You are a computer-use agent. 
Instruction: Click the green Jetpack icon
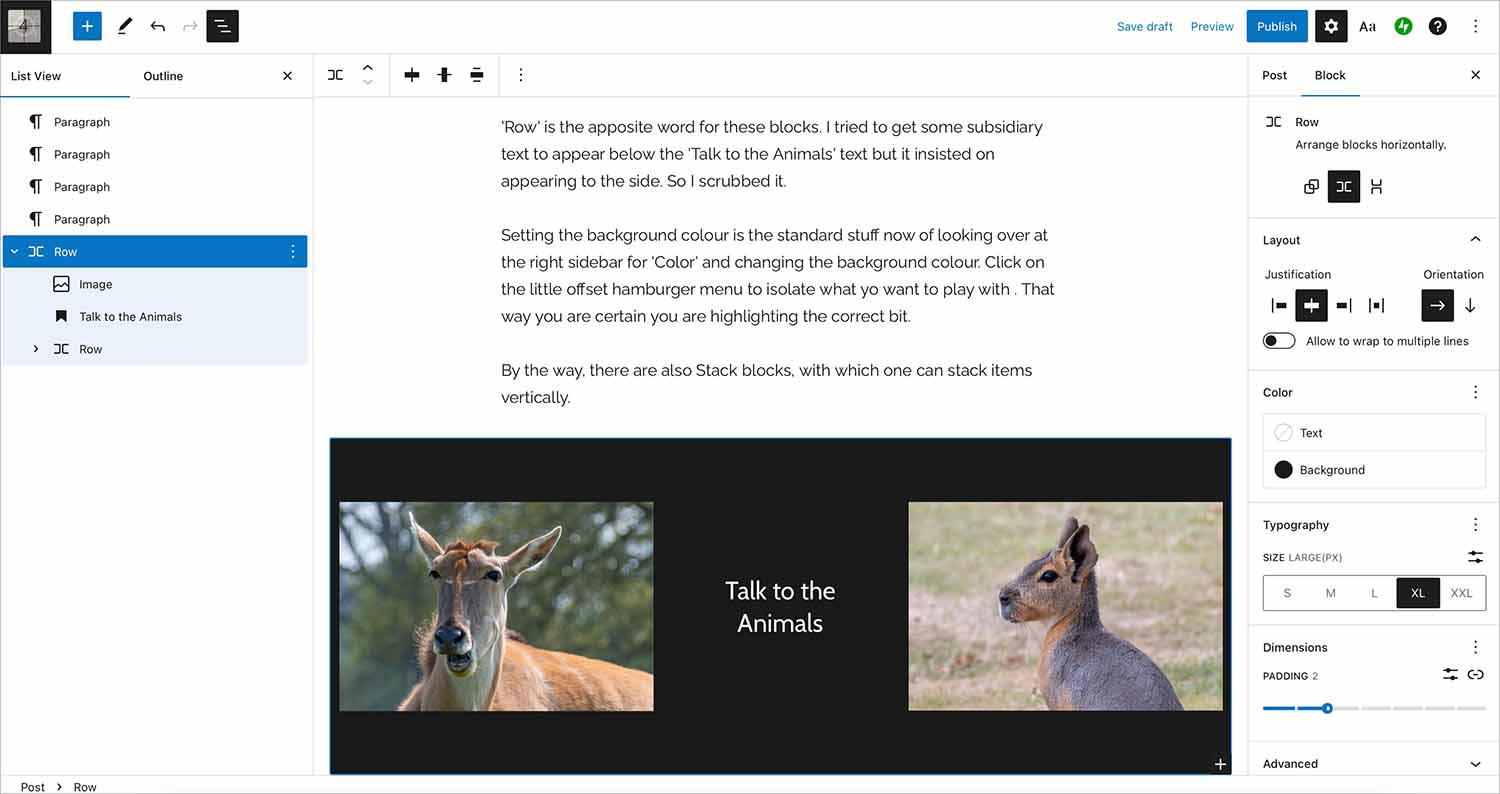pyautogui.click(x=1403, y=27)
